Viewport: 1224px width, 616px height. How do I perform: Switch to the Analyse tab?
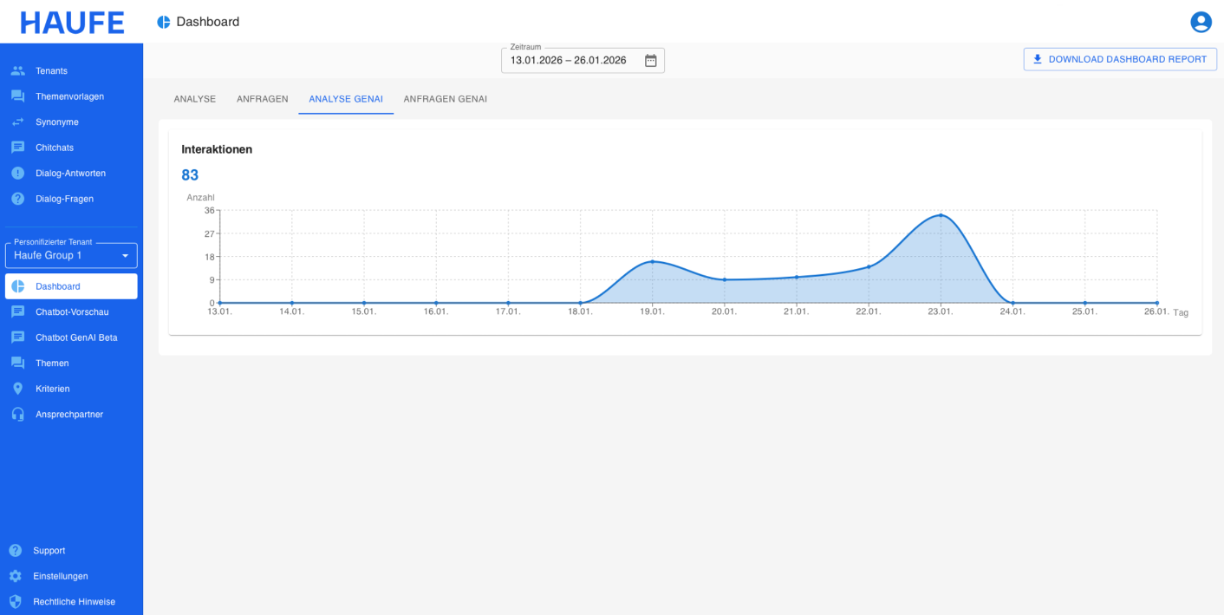[195, 99]
